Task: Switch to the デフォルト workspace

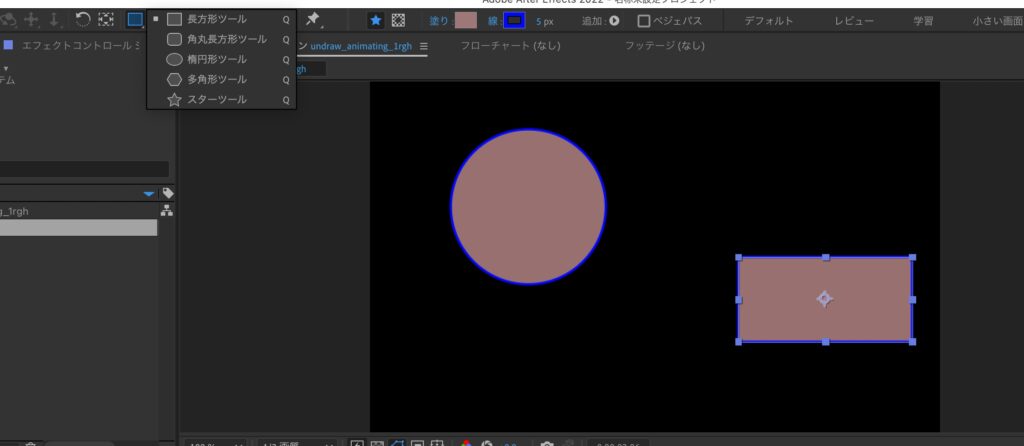Action: 768,21
